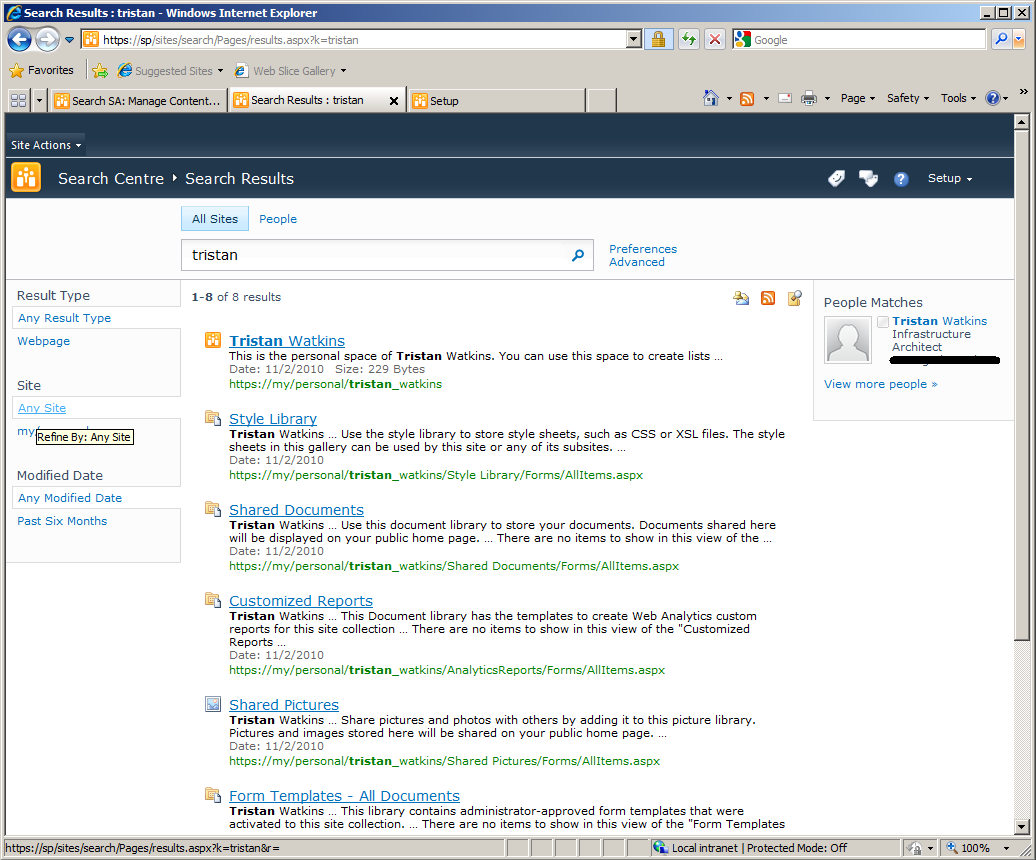Click the RSS feed icon above results
1036x860 pixels.
(768, 298)
